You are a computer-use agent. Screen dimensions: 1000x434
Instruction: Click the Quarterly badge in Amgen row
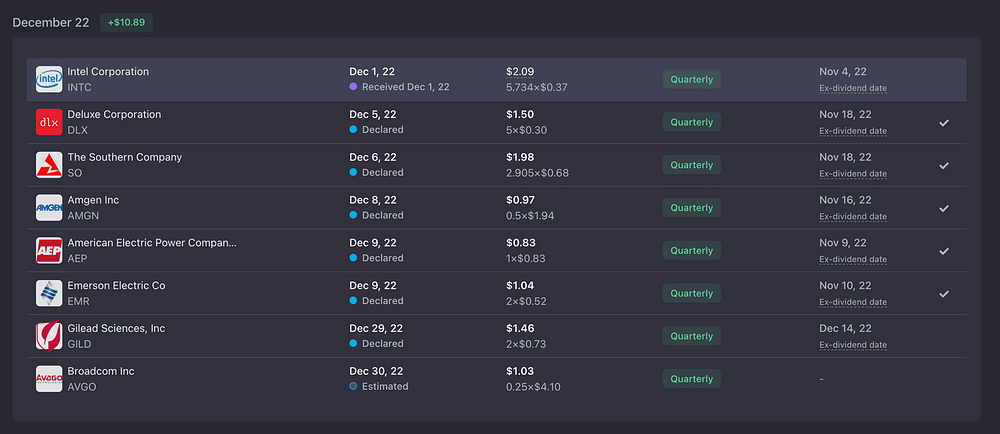(x=691, y=207)
